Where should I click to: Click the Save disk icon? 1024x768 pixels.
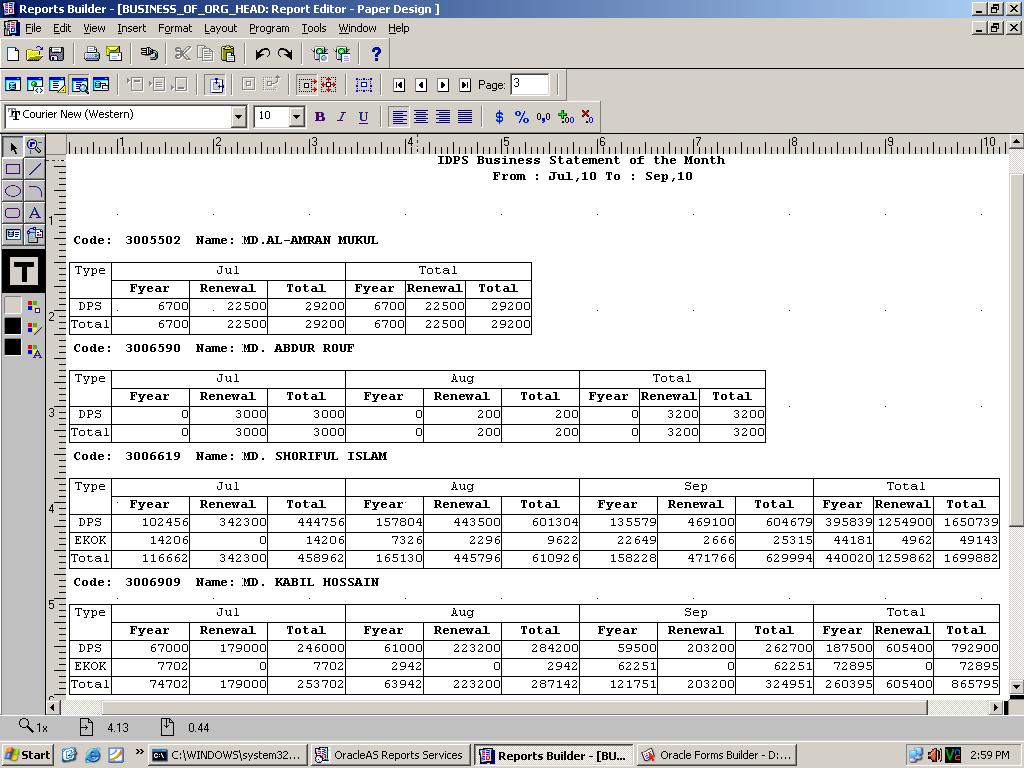[56, 54]
